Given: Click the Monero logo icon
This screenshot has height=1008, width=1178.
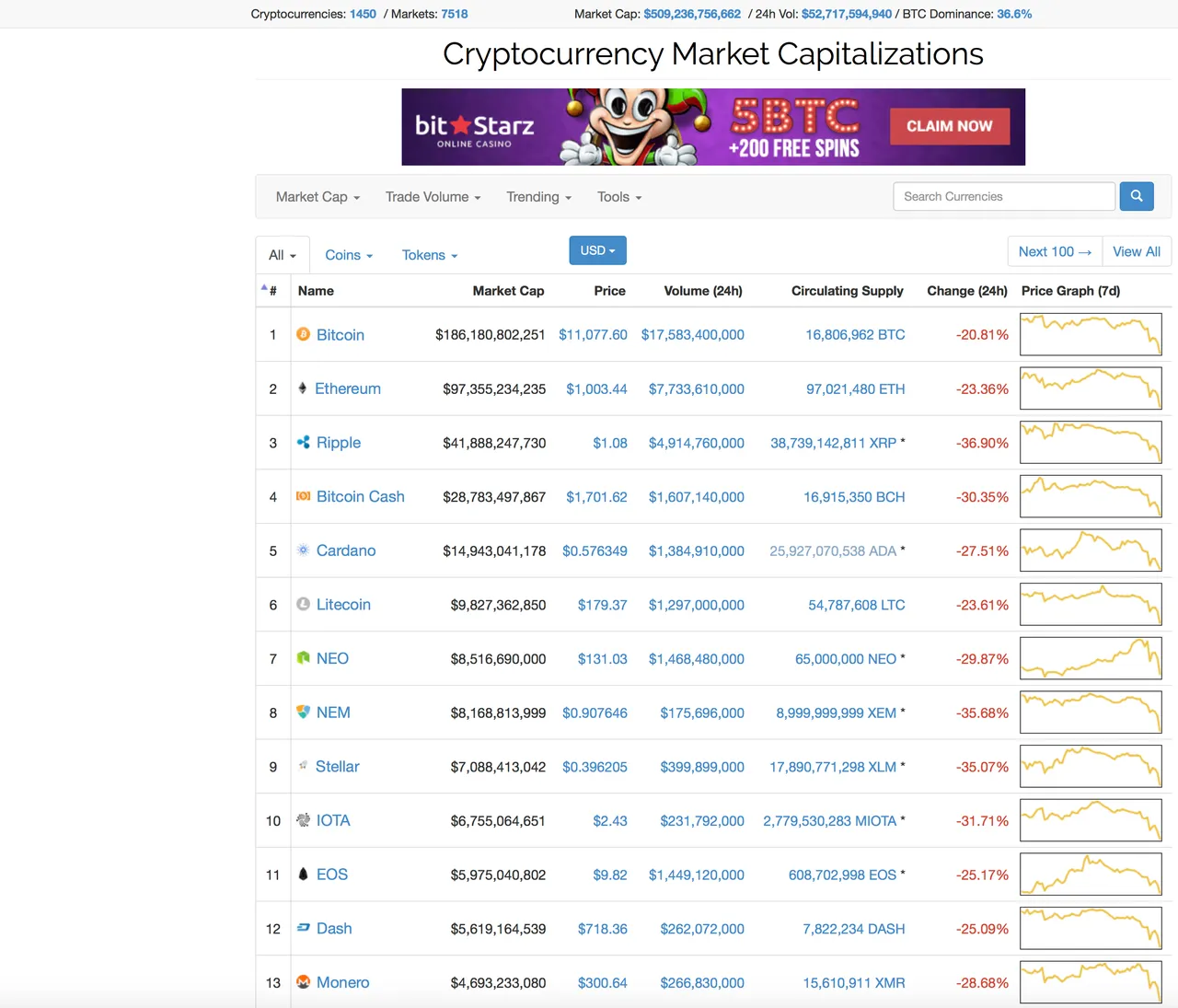Looking at the screenshot, I should [x=303, y=982].
